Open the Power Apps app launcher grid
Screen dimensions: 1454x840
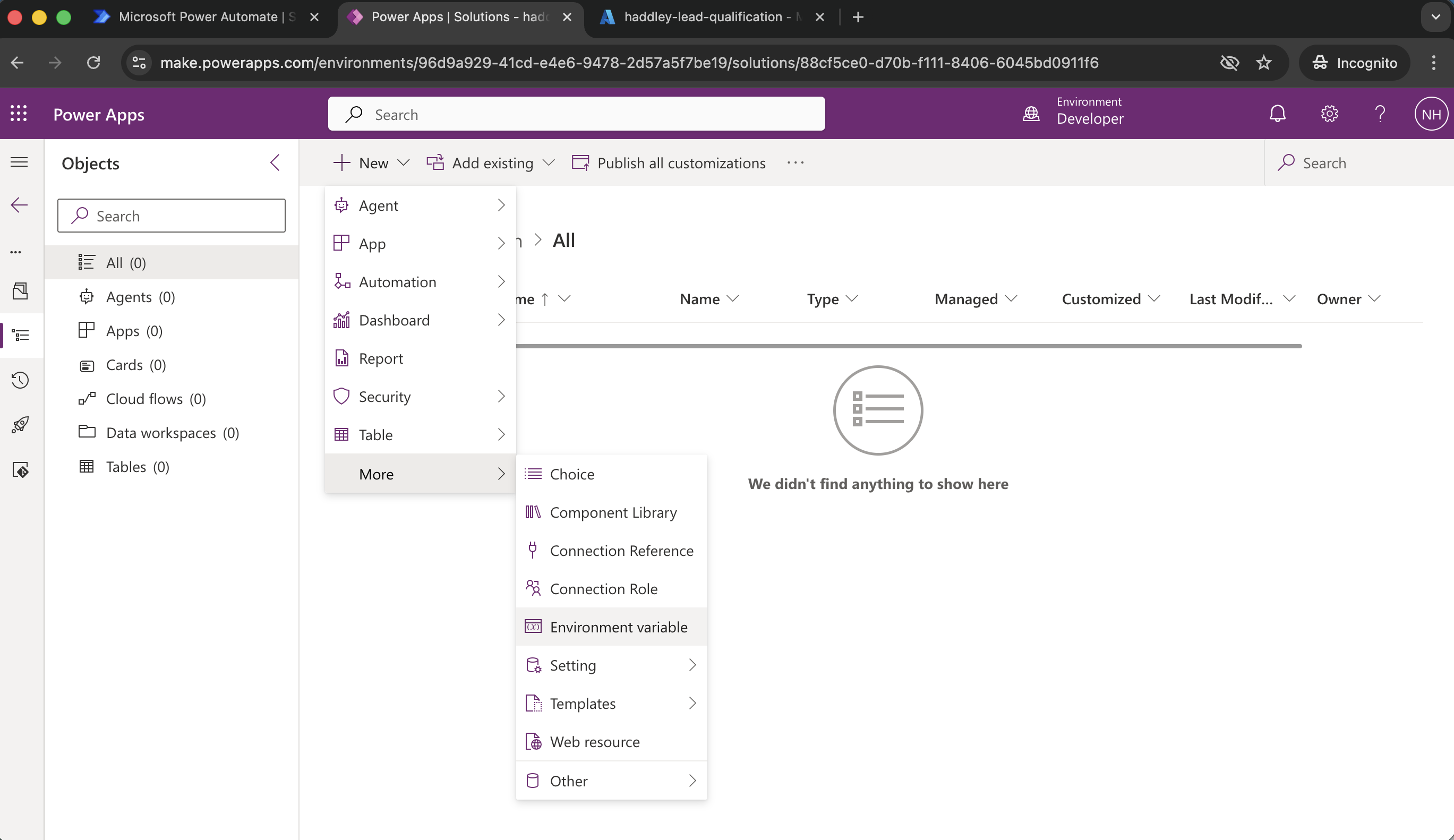[x=18, y=114]
